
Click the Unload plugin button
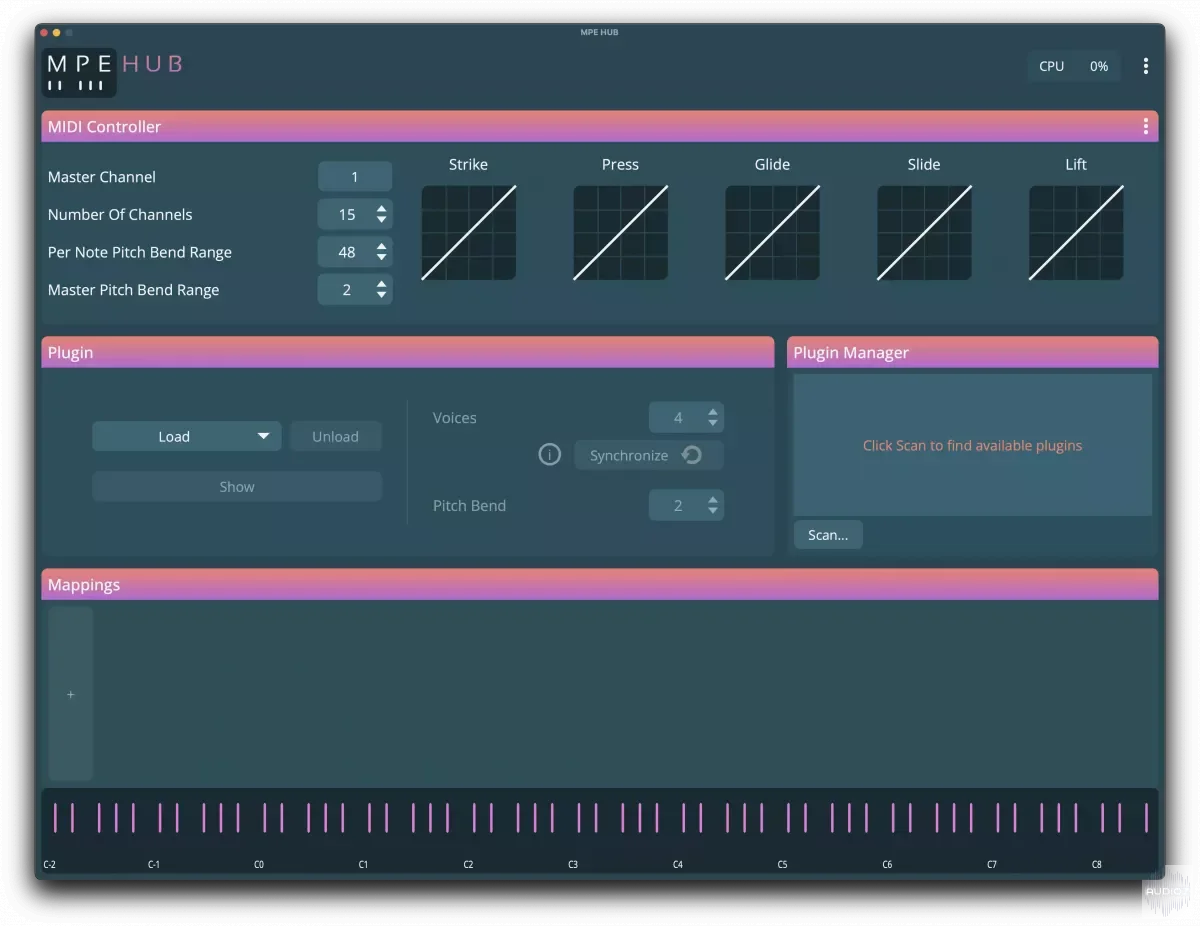[336, 436]
